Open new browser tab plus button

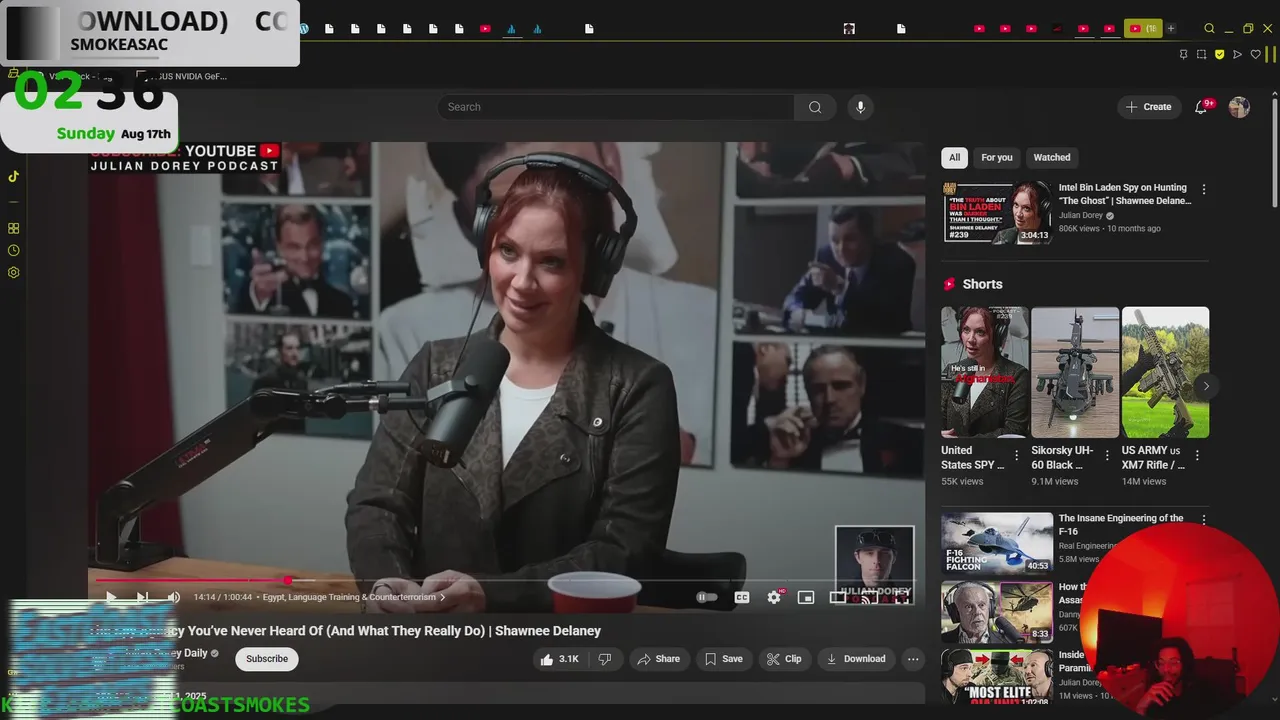pyautogui.click(x=1171, y=28)
